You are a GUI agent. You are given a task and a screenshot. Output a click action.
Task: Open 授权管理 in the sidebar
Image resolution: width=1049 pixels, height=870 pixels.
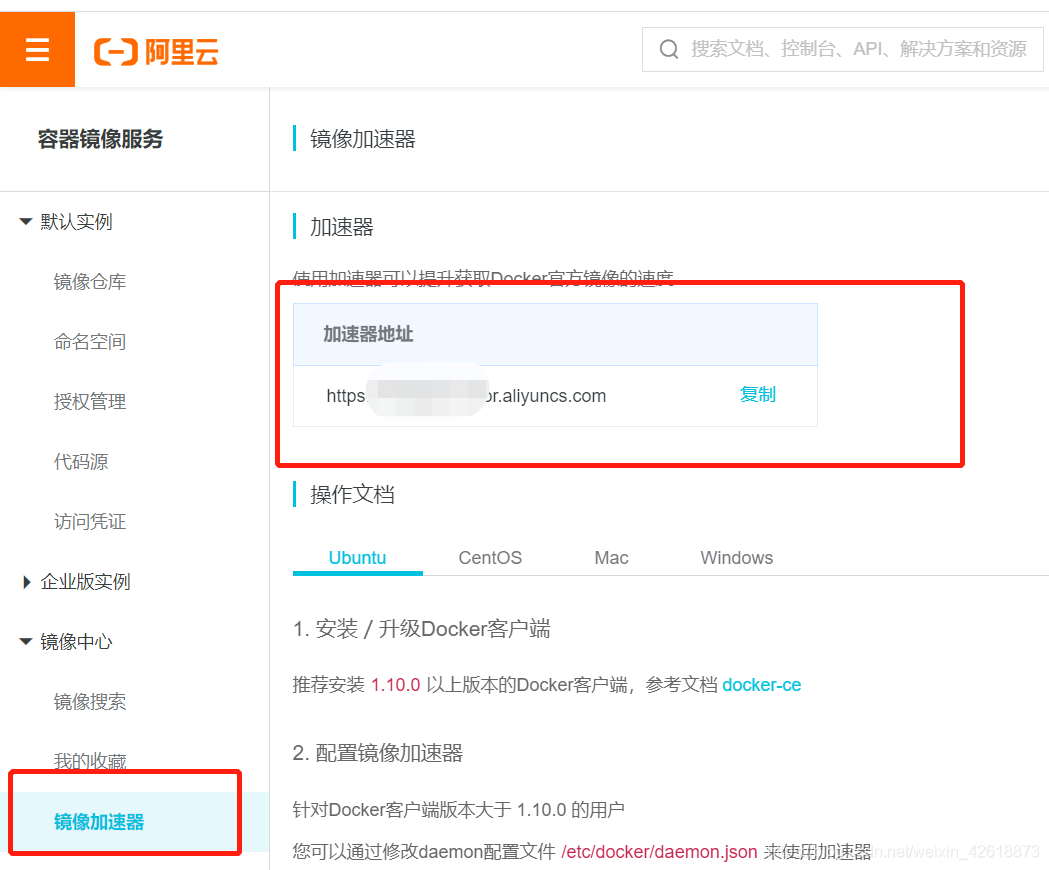[90, 402]
